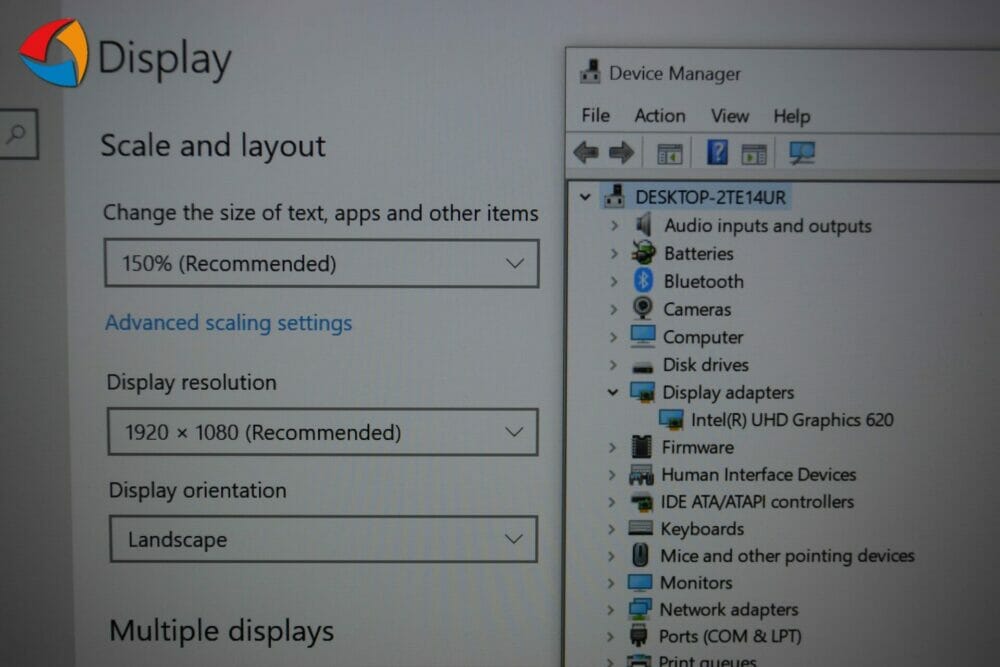Select the Bluetooth label in tree
Screen dimensions: 1000x667
click(703, 281)
